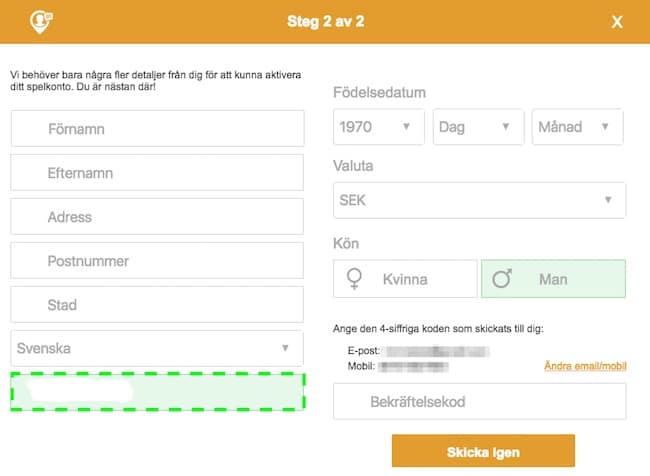This screenshot has height=476, width=650.
Task: Expand the Dag dropdown
Action: (x=478, y=127)
